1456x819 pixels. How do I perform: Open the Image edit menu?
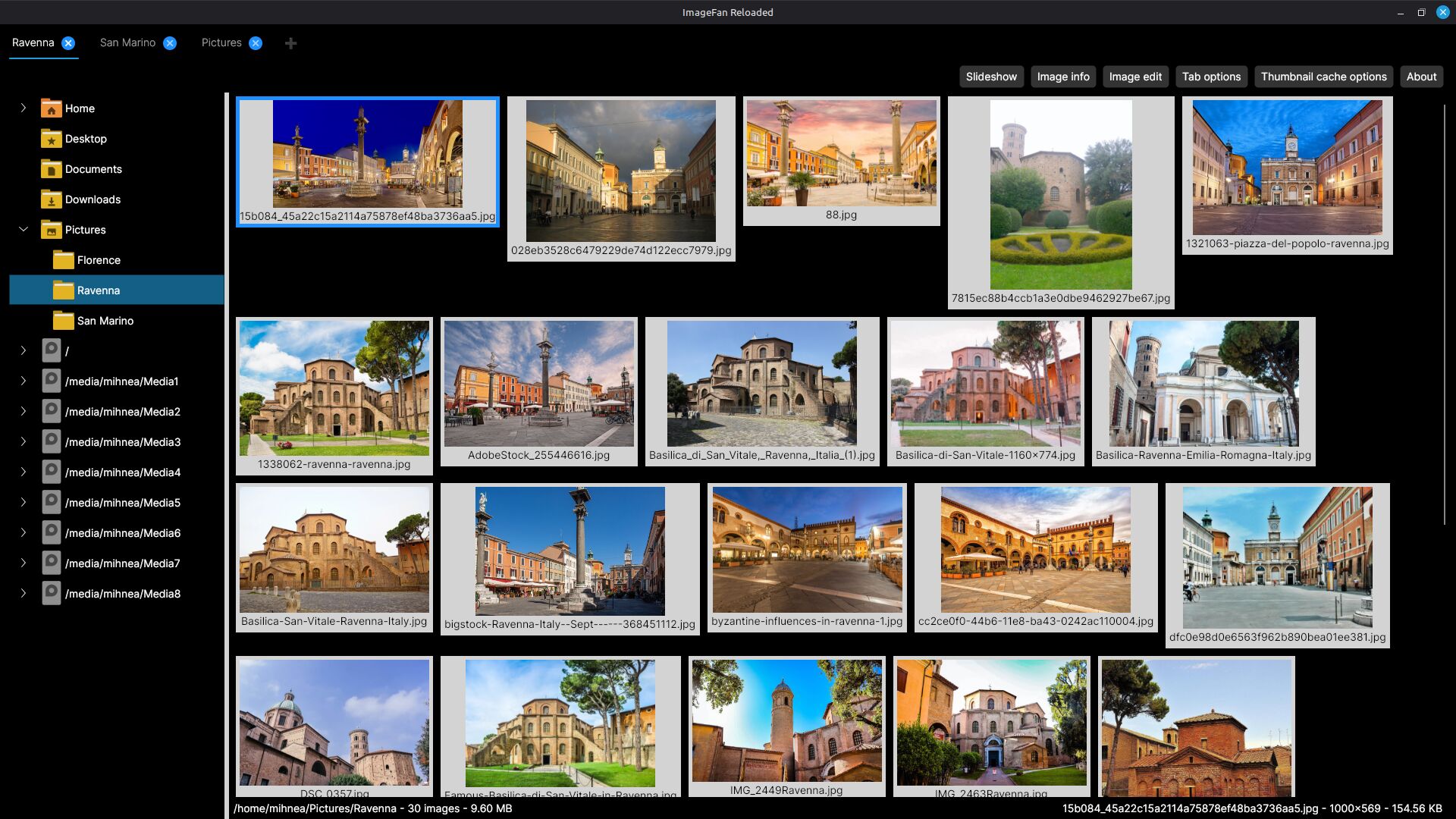[1135, 77]
